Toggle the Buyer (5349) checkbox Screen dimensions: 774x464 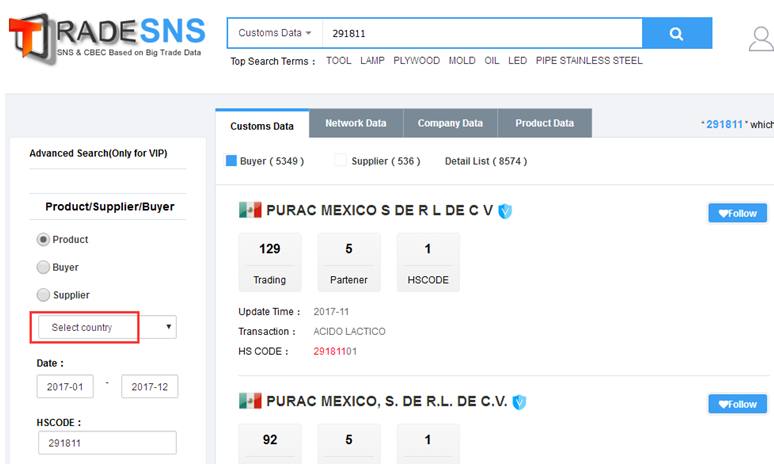[231, 160]
